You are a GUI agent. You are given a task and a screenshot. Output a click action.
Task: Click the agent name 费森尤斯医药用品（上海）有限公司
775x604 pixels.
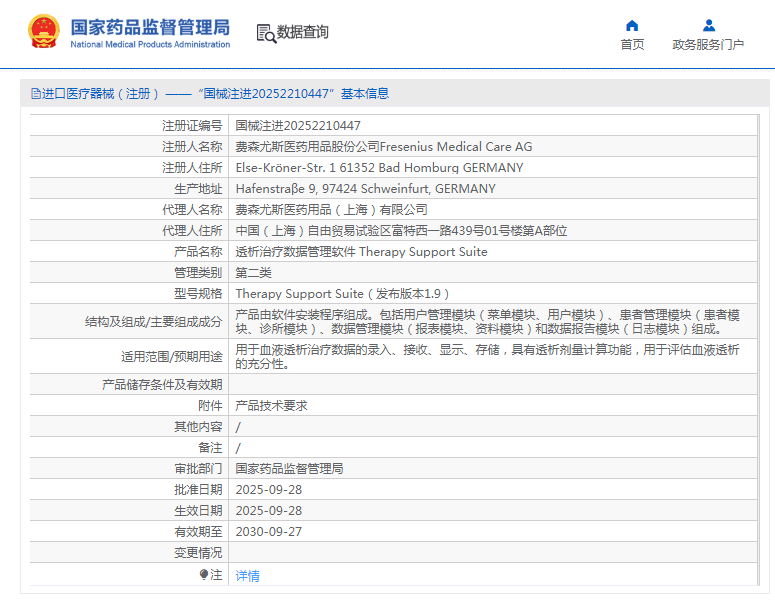coord(331,210)
